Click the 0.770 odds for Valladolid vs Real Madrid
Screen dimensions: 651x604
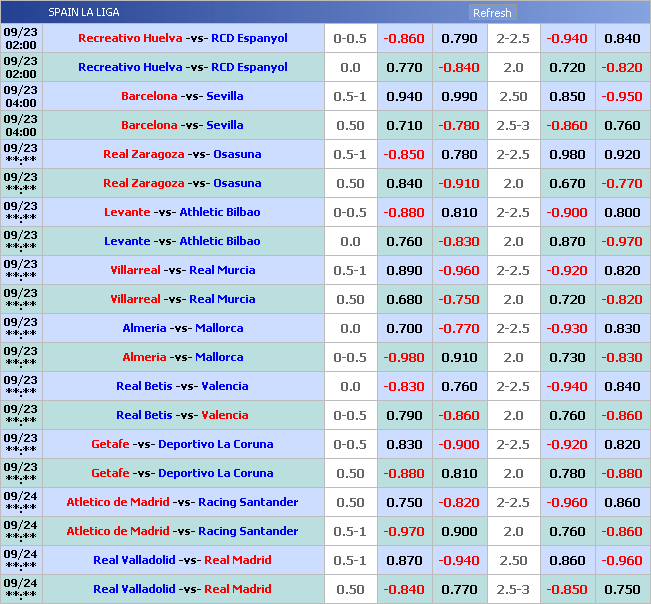pos(459,590)
